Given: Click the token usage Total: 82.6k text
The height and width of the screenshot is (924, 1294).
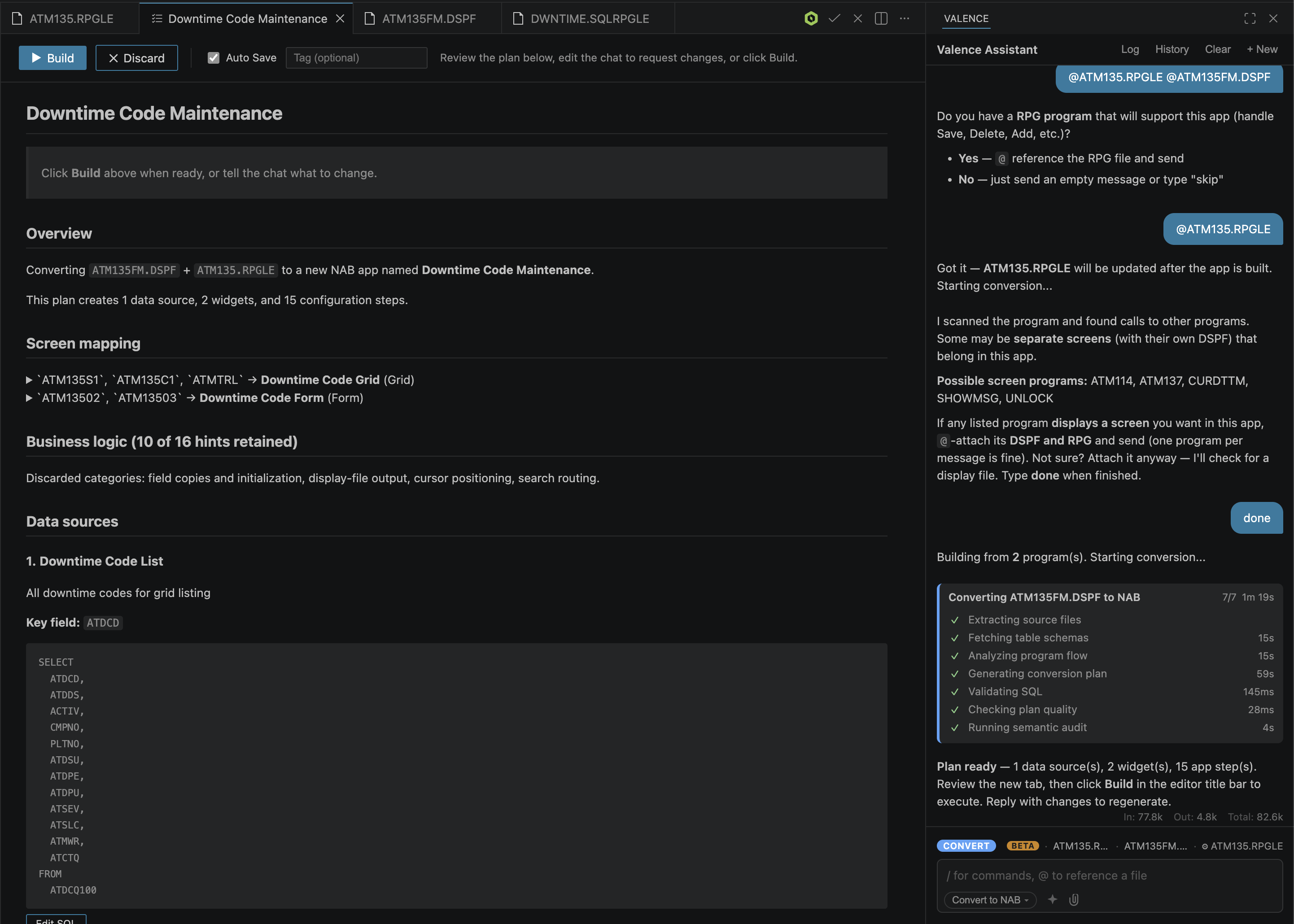Looking at the screenshot, I should tap(1255, 817).
